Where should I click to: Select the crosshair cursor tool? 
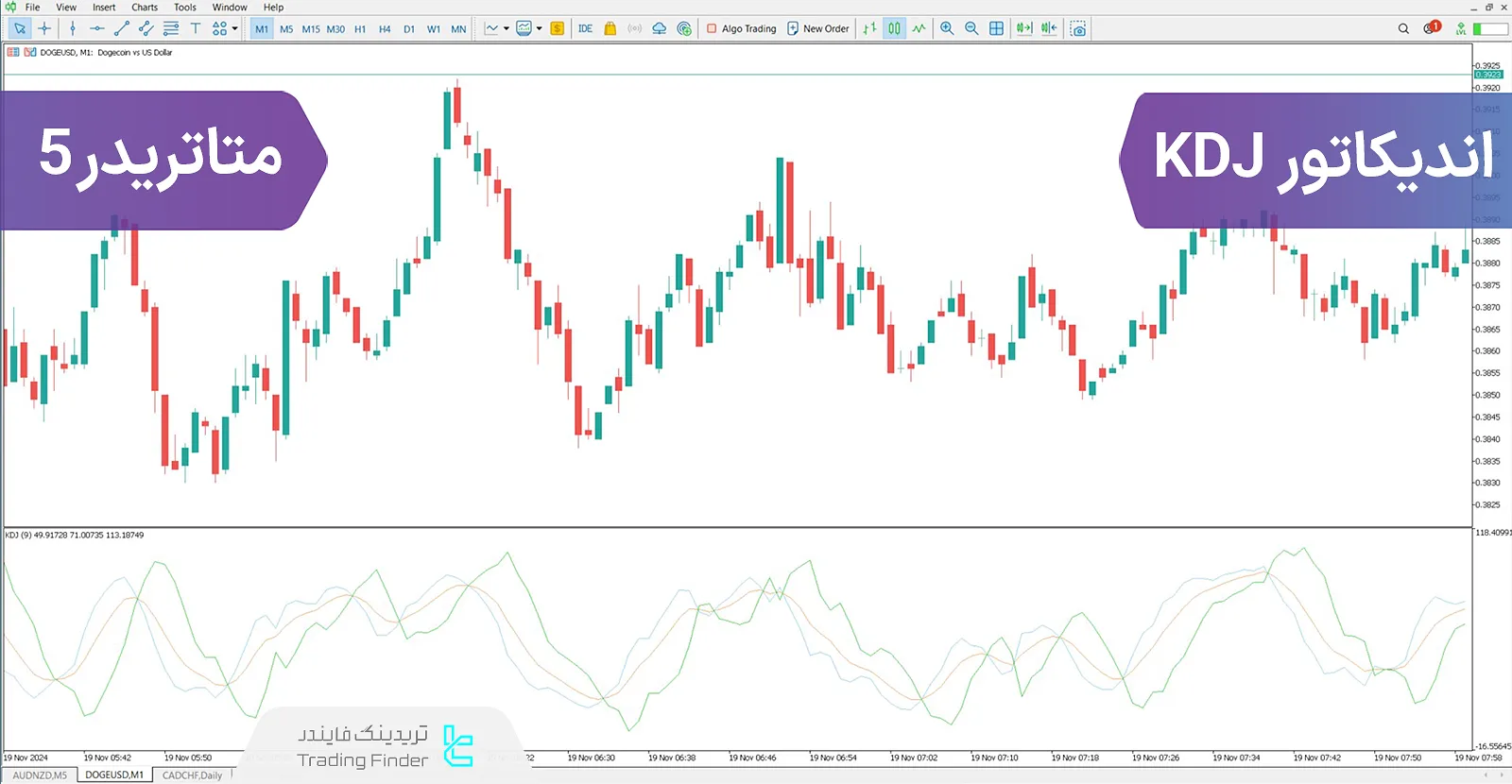[x=44, y=28]
